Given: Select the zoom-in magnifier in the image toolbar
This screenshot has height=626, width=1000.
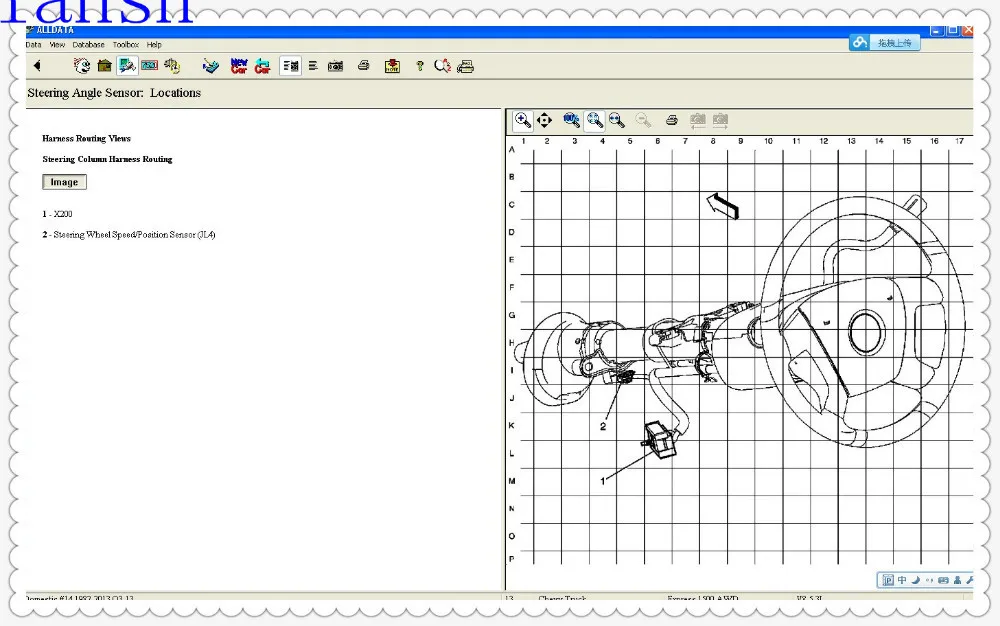Looking at the screenshot, I should click(523, 120).
